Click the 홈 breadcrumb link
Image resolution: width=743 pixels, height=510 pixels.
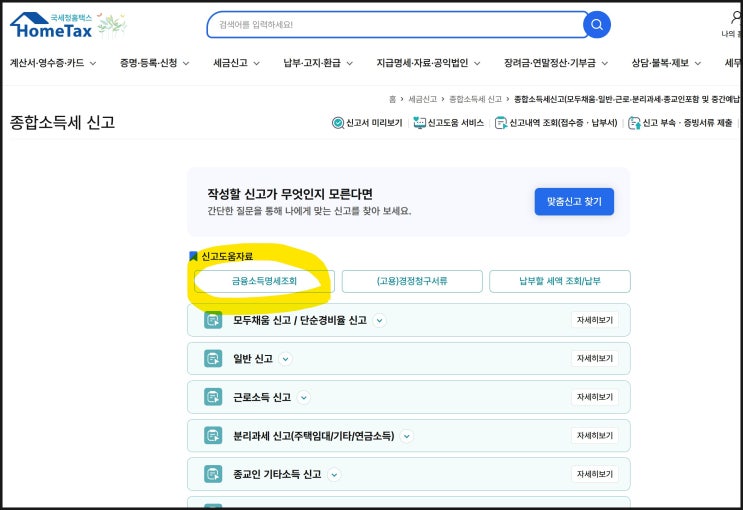392,99
